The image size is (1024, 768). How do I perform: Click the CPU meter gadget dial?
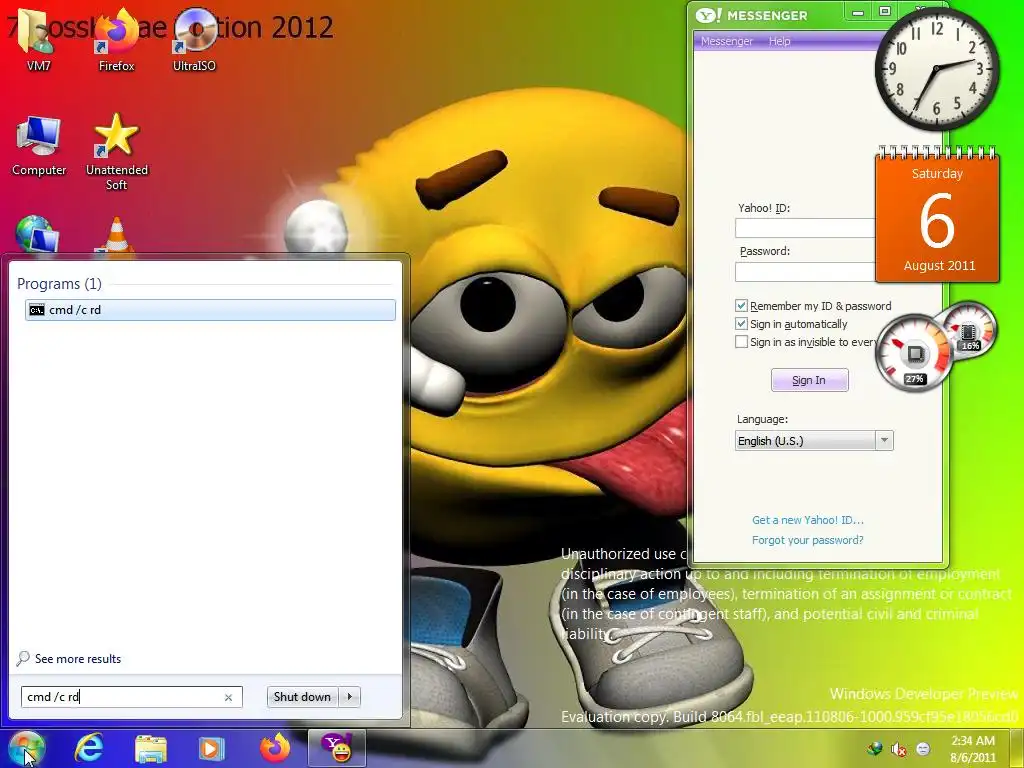tap(914, 353)
